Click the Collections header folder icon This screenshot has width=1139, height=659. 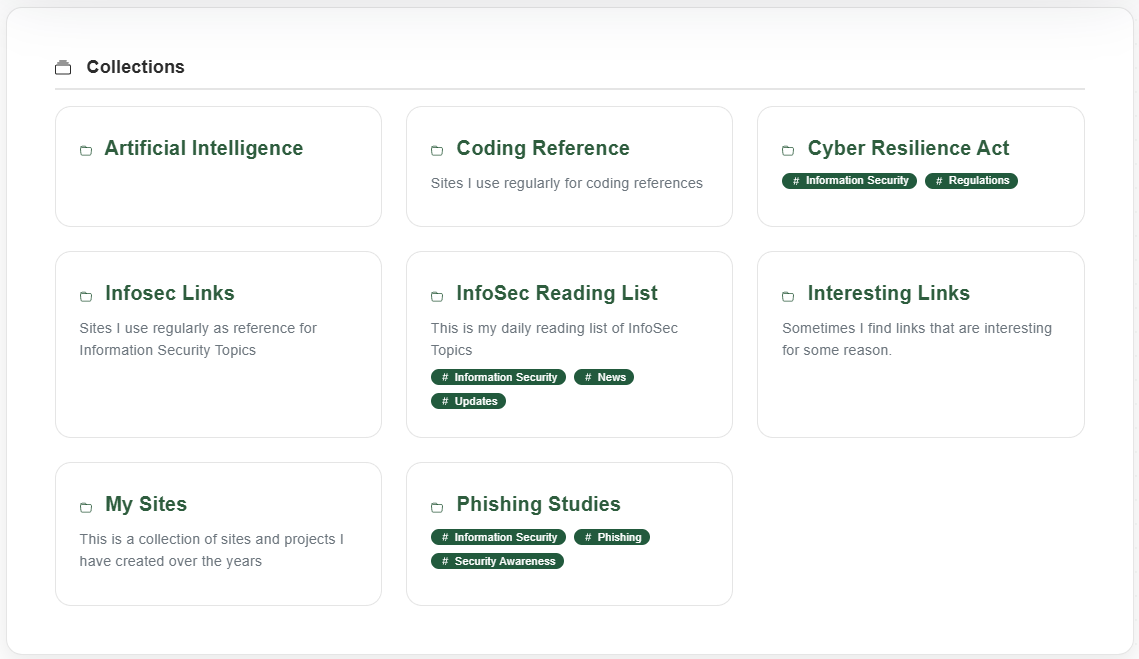[63, 67]
